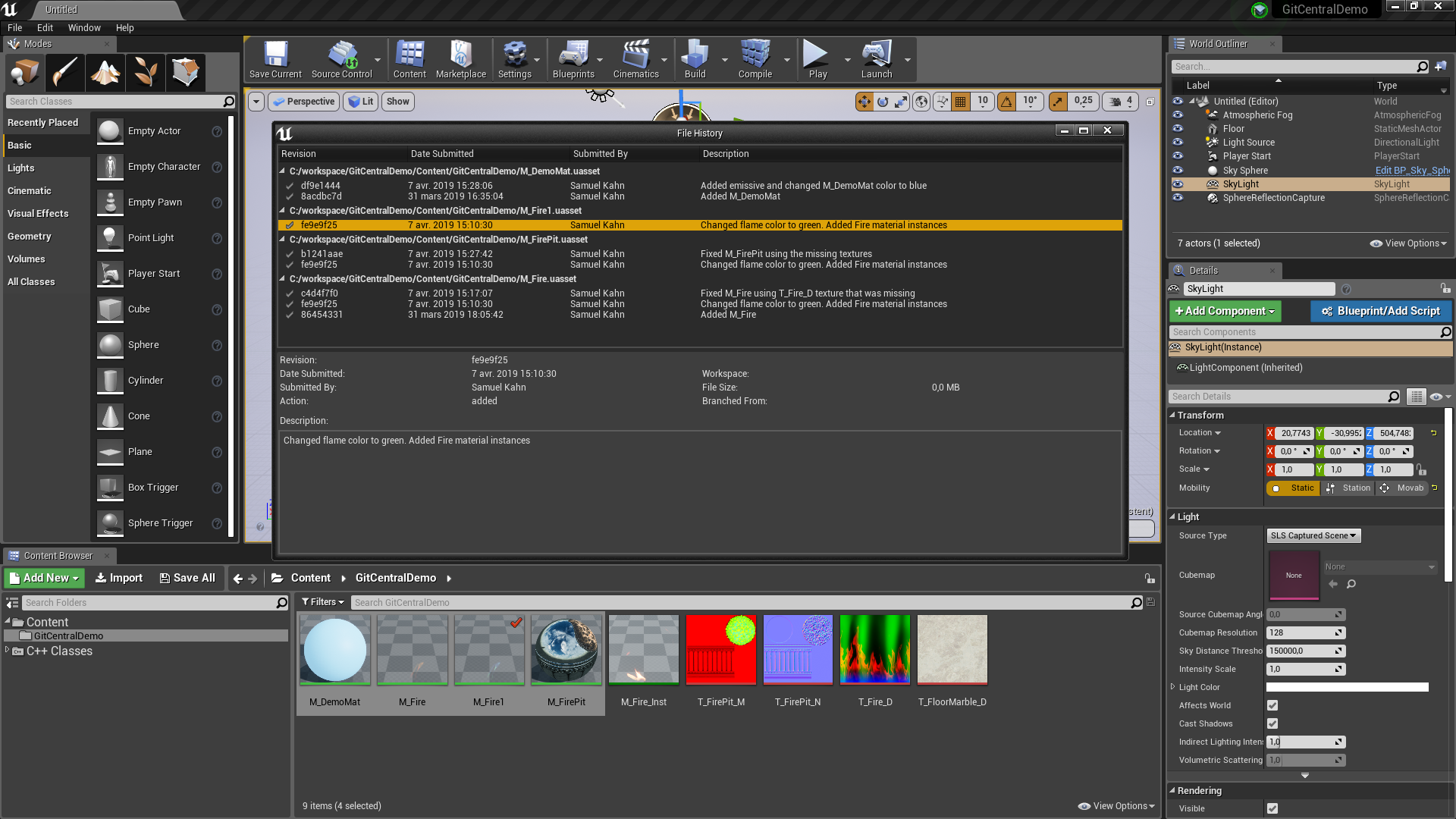1456x819 pixels.
Task: Collapse the M_DemoMat.uasset history group
Action: tap(283, 171)
